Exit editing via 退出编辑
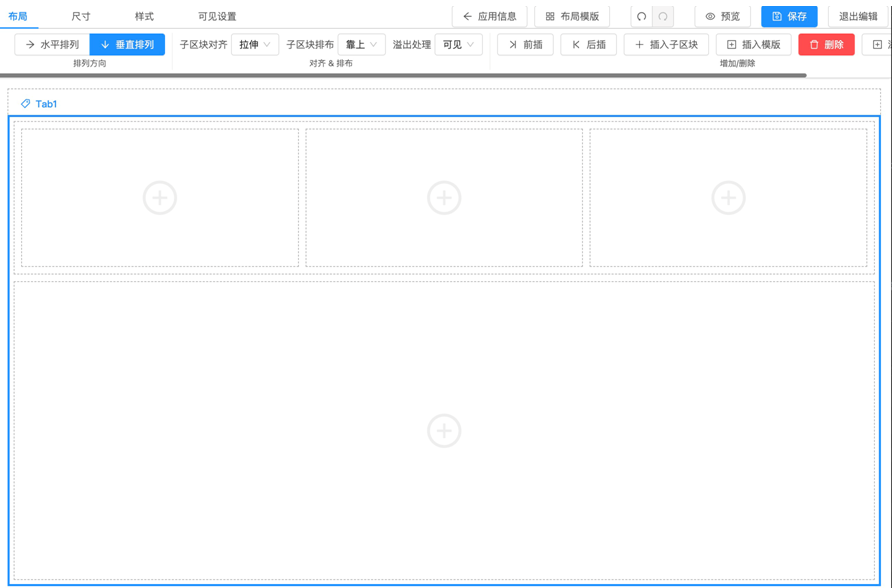892x588 pixels. [858, 16]
